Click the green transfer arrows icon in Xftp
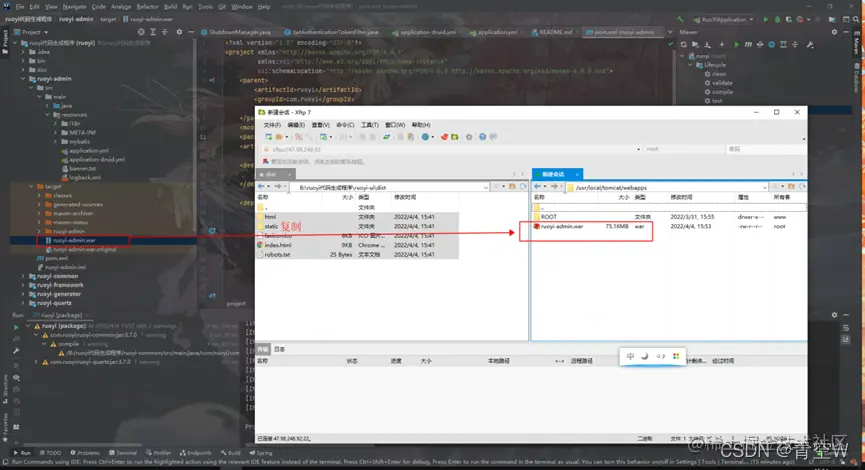865x470 pixels. coord(387,137)
